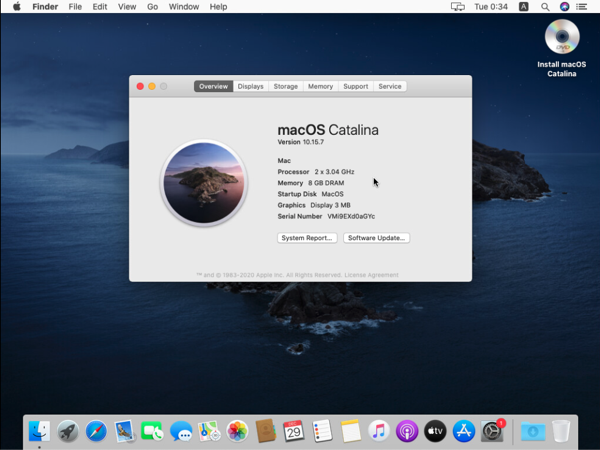Screen dimensions: 600x450
Task: Open Reminders list icon in Dock
Action: pyautogui.click(x=322, y=431)
